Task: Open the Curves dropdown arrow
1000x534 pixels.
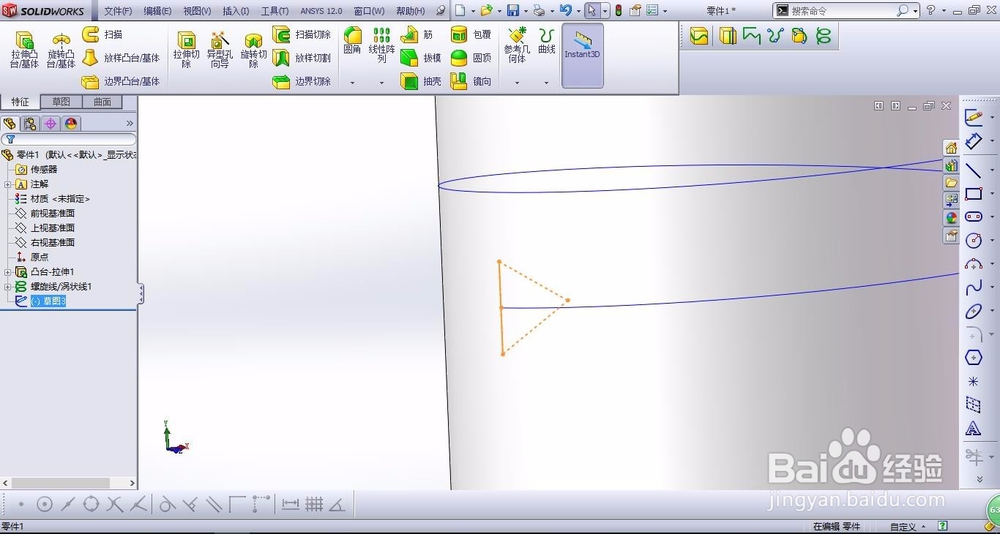Action: coord(547,82)
